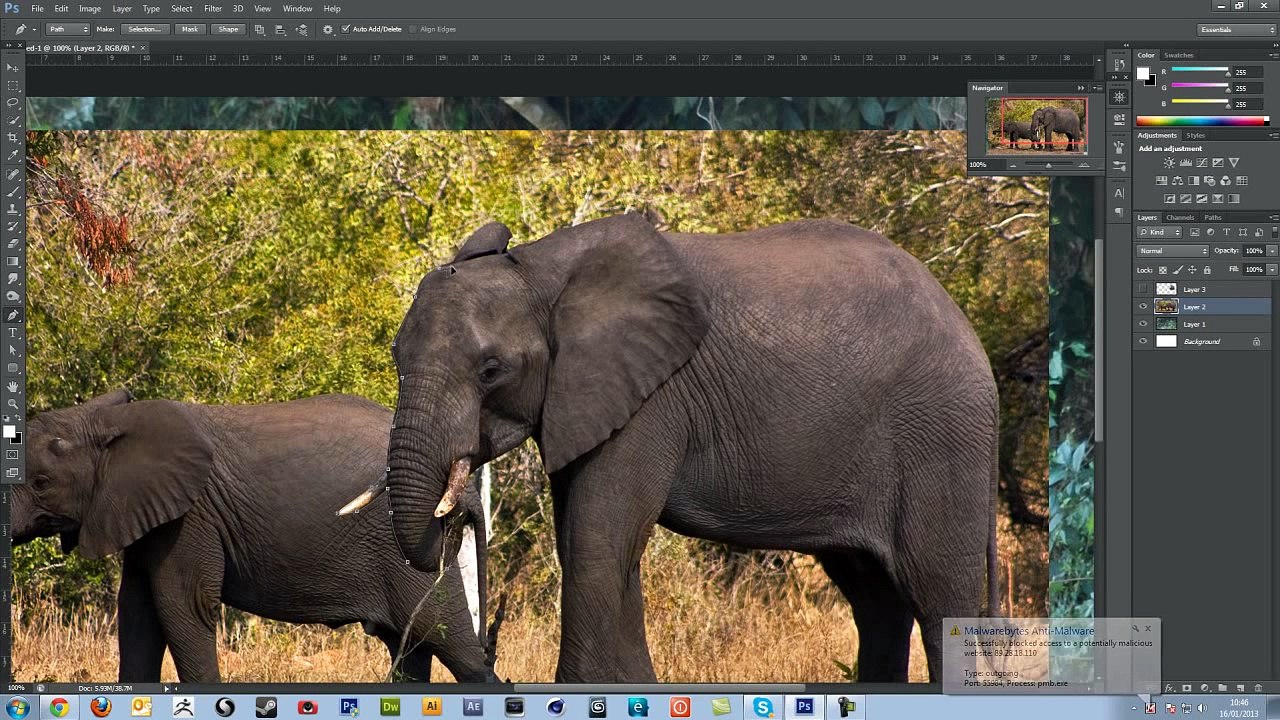
Task: Select the Move tool
Action: (13, 67)
